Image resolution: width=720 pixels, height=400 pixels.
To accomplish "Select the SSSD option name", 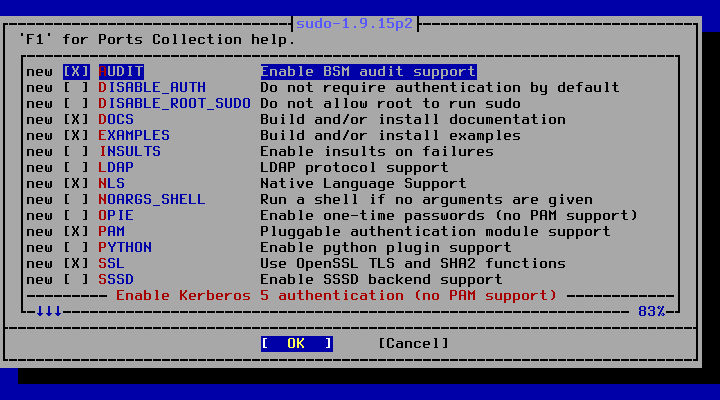I will pos(116,280).
